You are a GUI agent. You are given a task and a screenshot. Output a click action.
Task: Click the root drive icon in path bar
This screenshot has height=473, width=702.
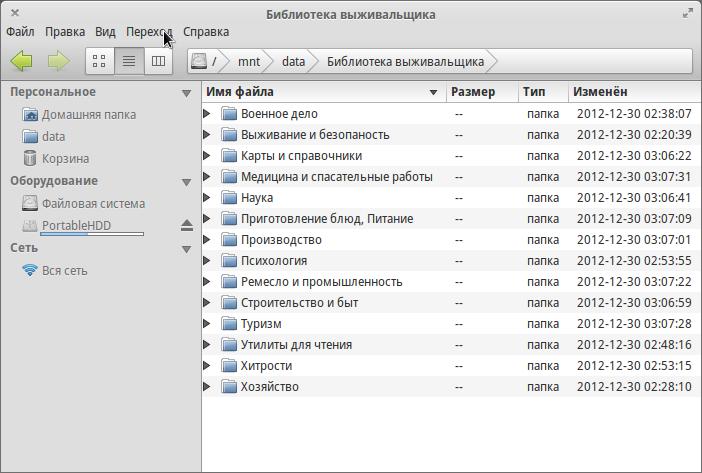coord(200,61)
